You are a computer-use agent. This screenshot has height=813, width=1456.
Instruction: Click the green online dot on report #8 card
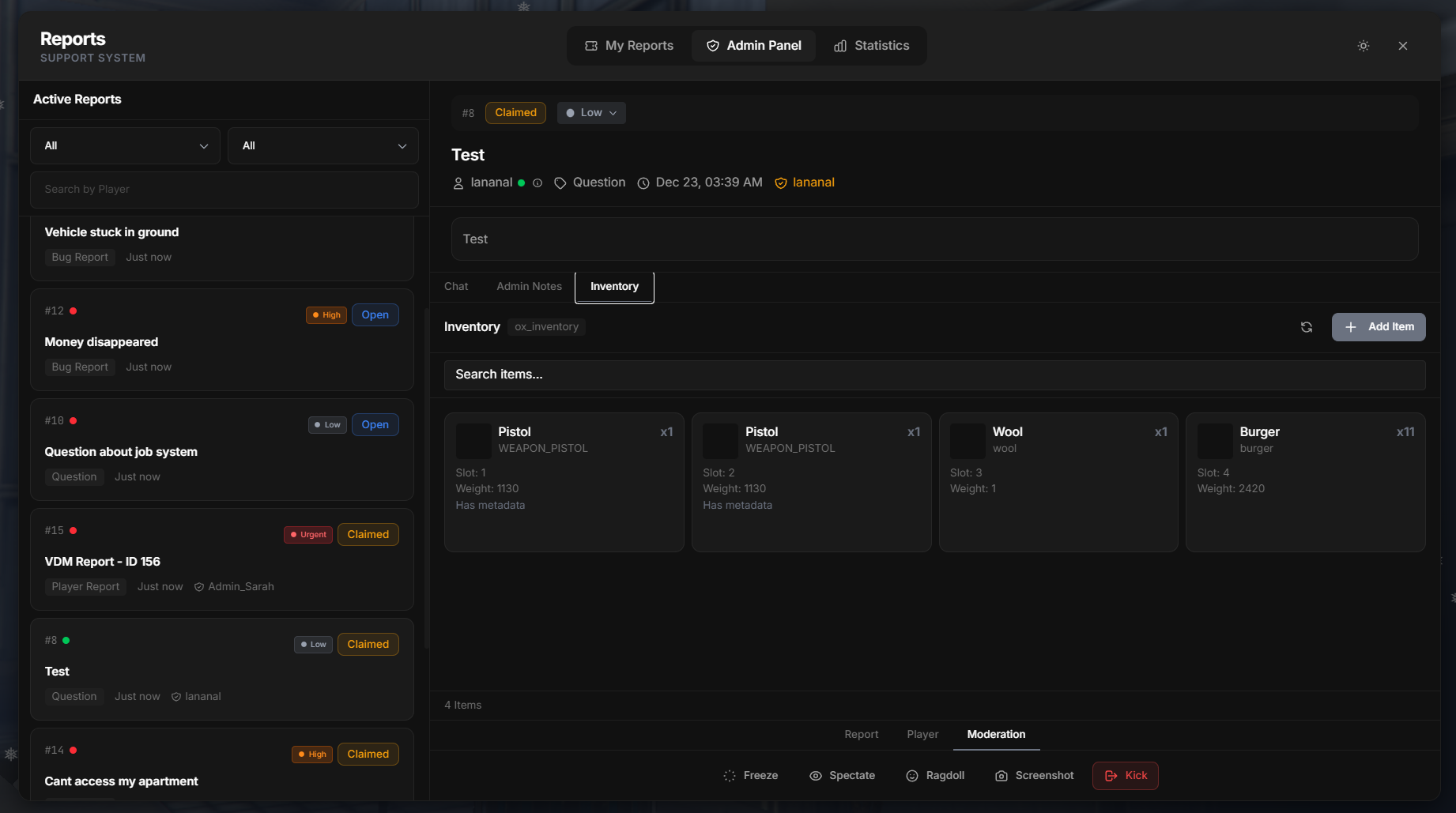pos(66,640)
